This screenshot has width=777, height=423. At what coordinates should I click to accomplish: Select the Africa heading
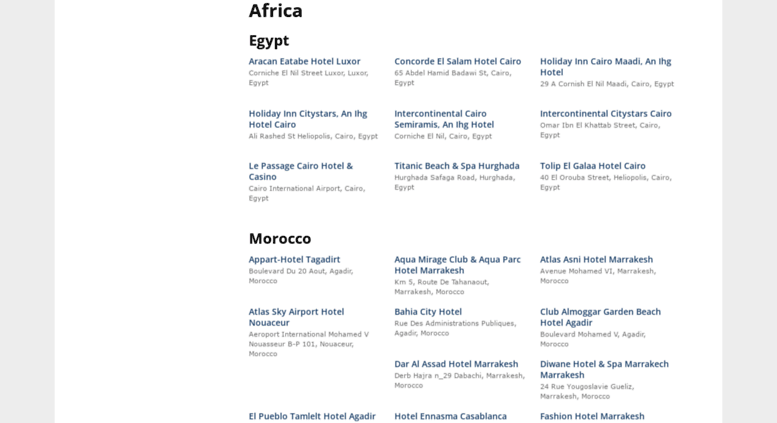[276, 10]
